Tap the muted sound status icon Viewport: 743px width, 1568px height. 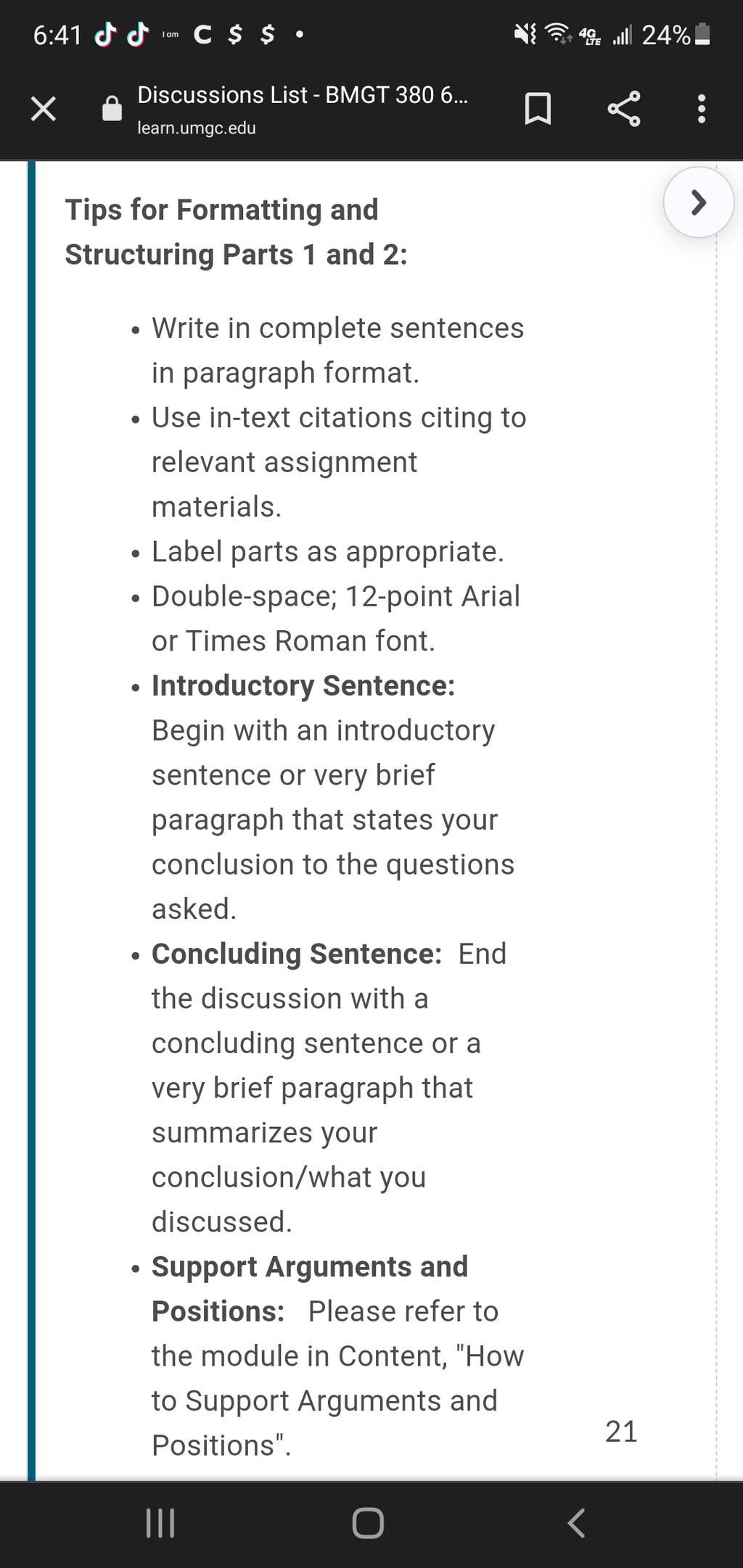pos(525,34)
